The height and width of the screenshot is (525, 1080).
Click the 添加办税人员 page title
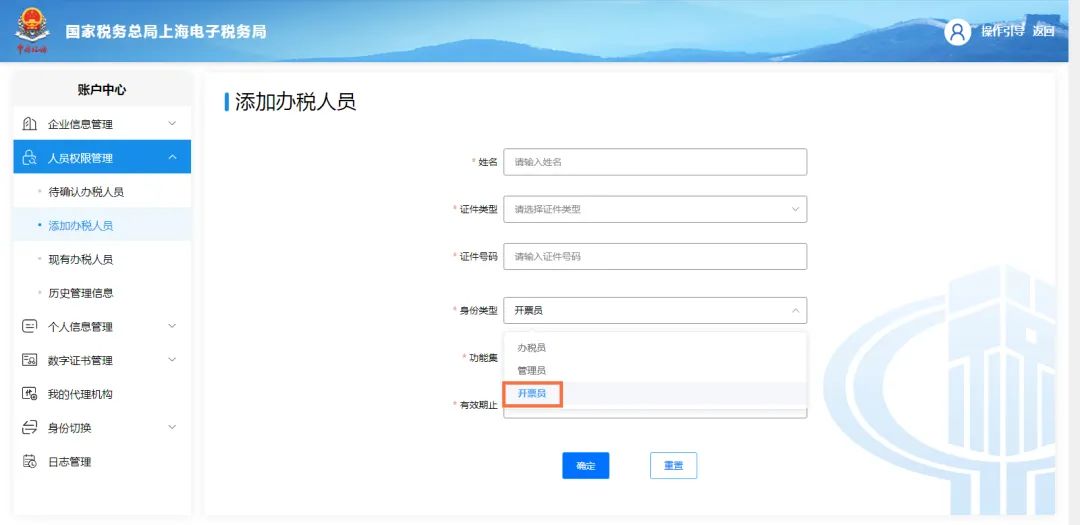(295, 102)
